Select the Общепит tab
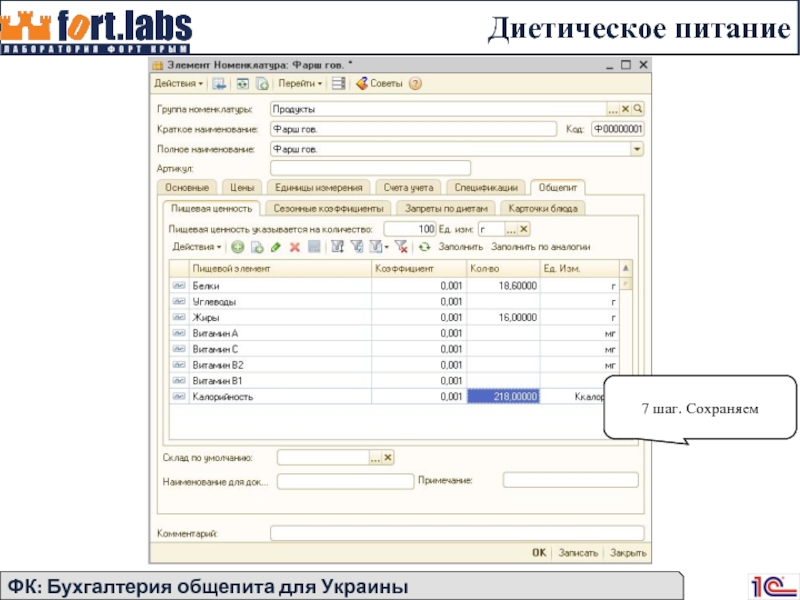This screenshot has height=600, width=800. click(558, 187)
